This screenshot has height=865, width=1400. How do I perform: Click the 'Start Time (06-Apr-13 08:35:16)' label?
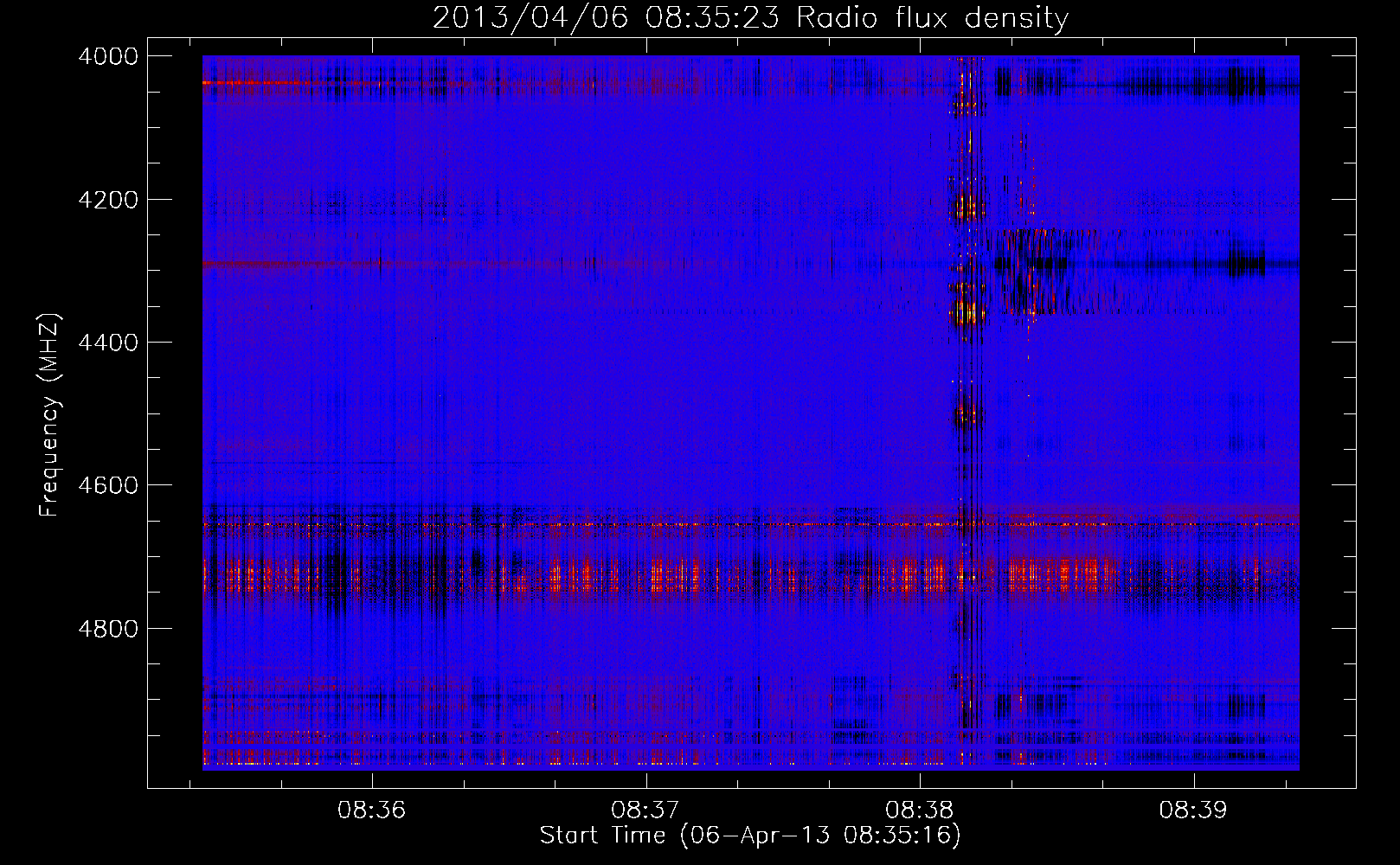click(750, 836)
